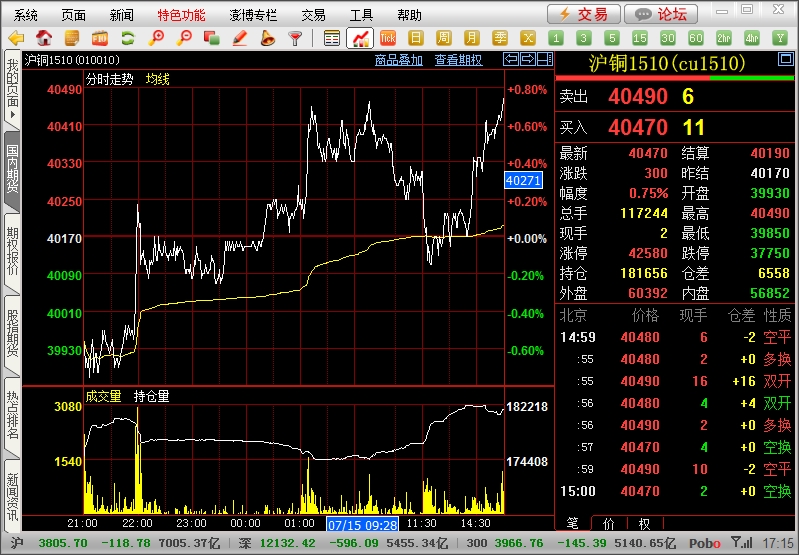Click the green Y period button
The image size is (799, 555).
point(780,38)
